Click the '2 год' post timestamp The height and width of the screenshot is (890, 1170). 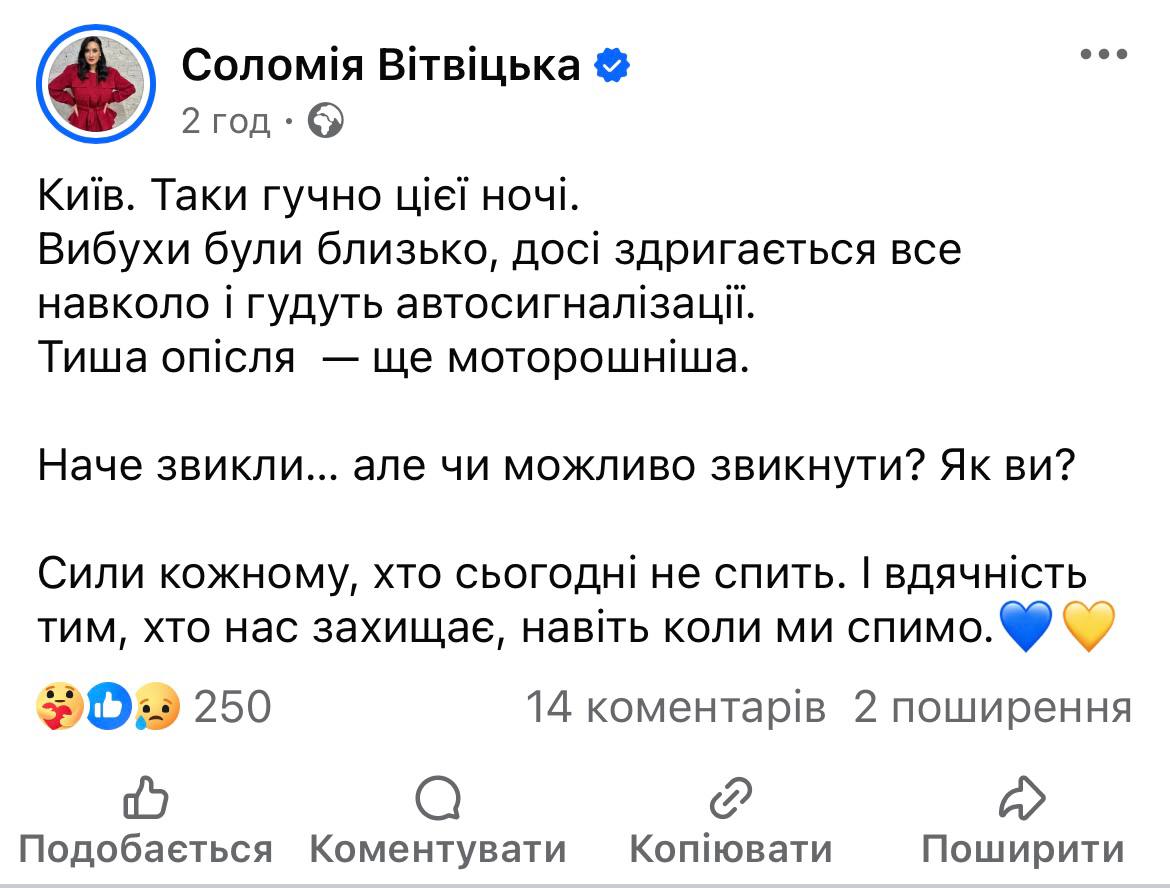tap(226, 121)
